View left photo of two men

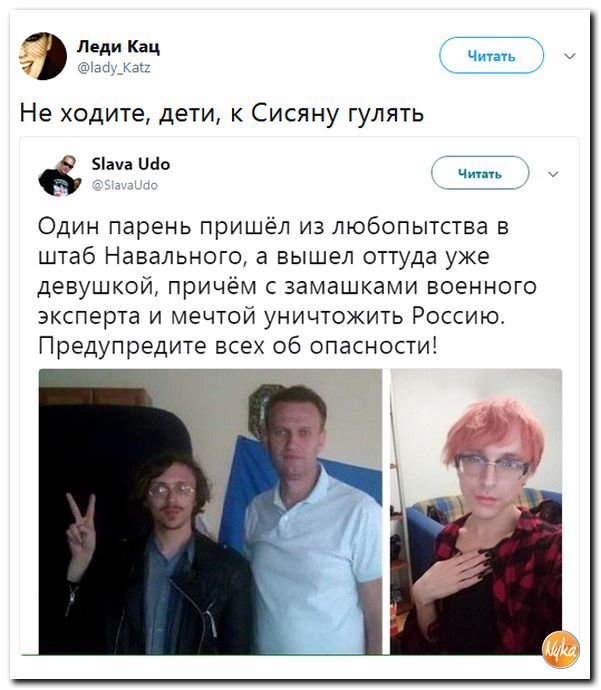click(x=210, y=511)
